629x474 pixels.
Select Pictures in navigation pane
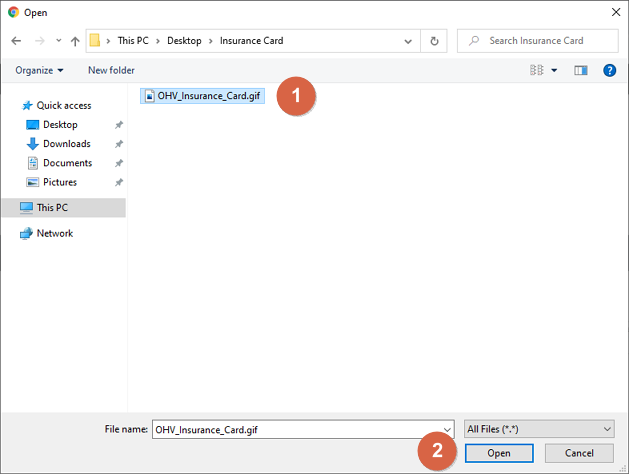59,182
